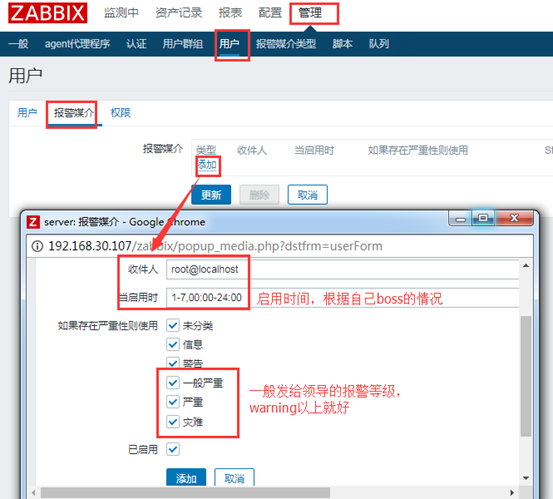
Task: Click 取消 button in the popup
Action: 235,477
